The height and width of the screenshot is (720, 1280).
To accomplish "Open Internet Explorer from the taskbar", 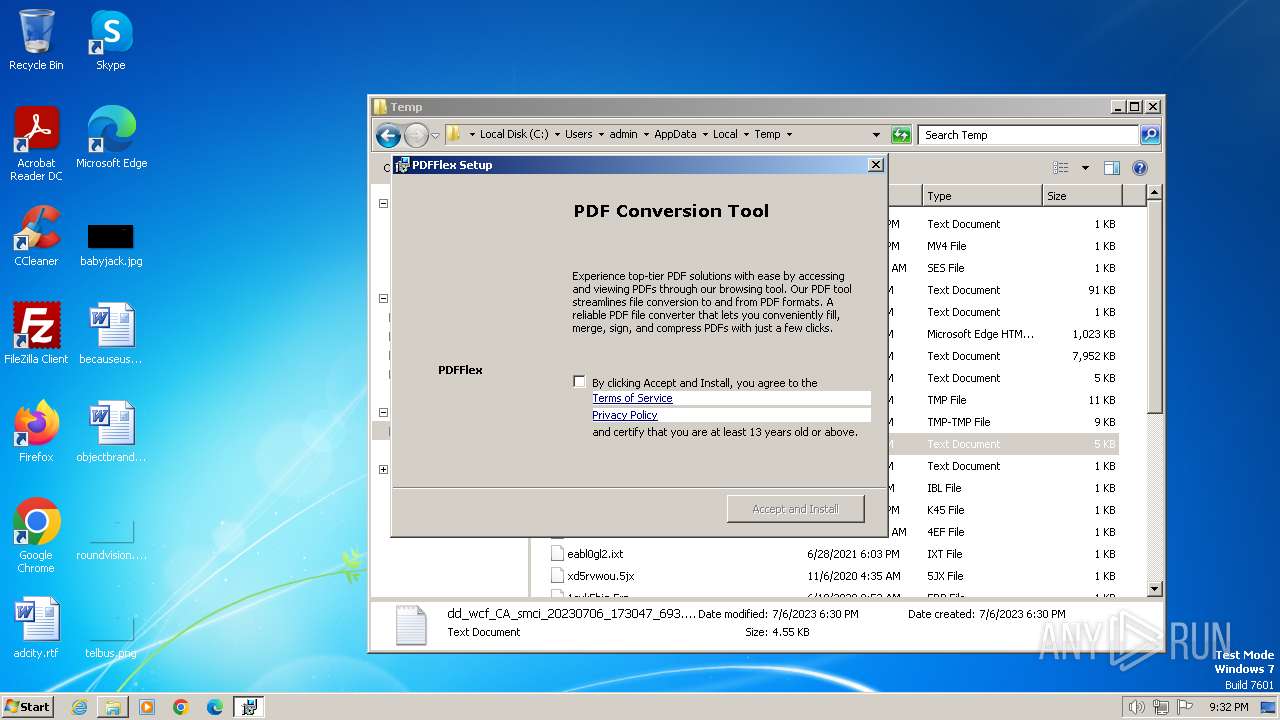I will coord(80,707).
